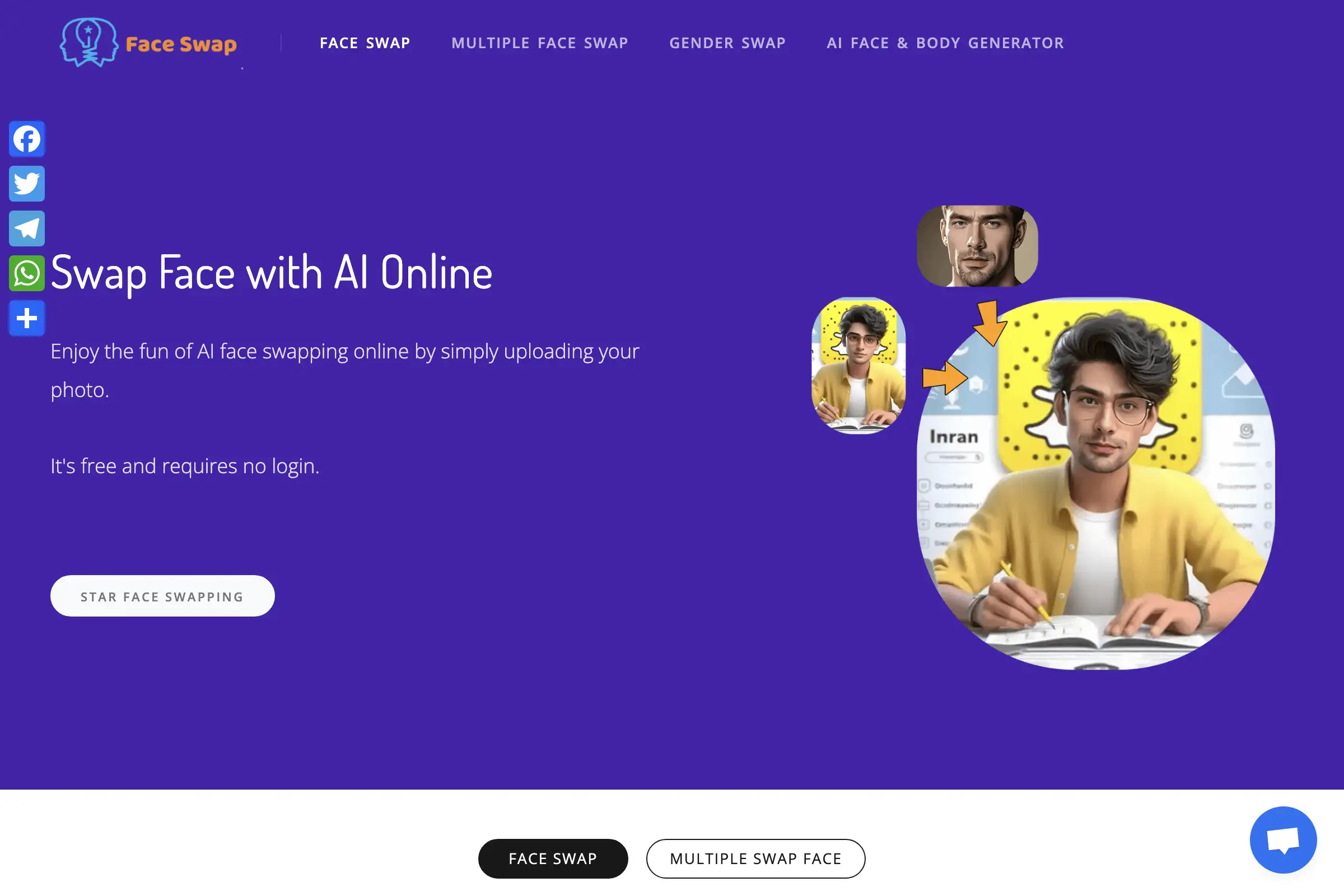Share the page on Facebook

(27, 139)
